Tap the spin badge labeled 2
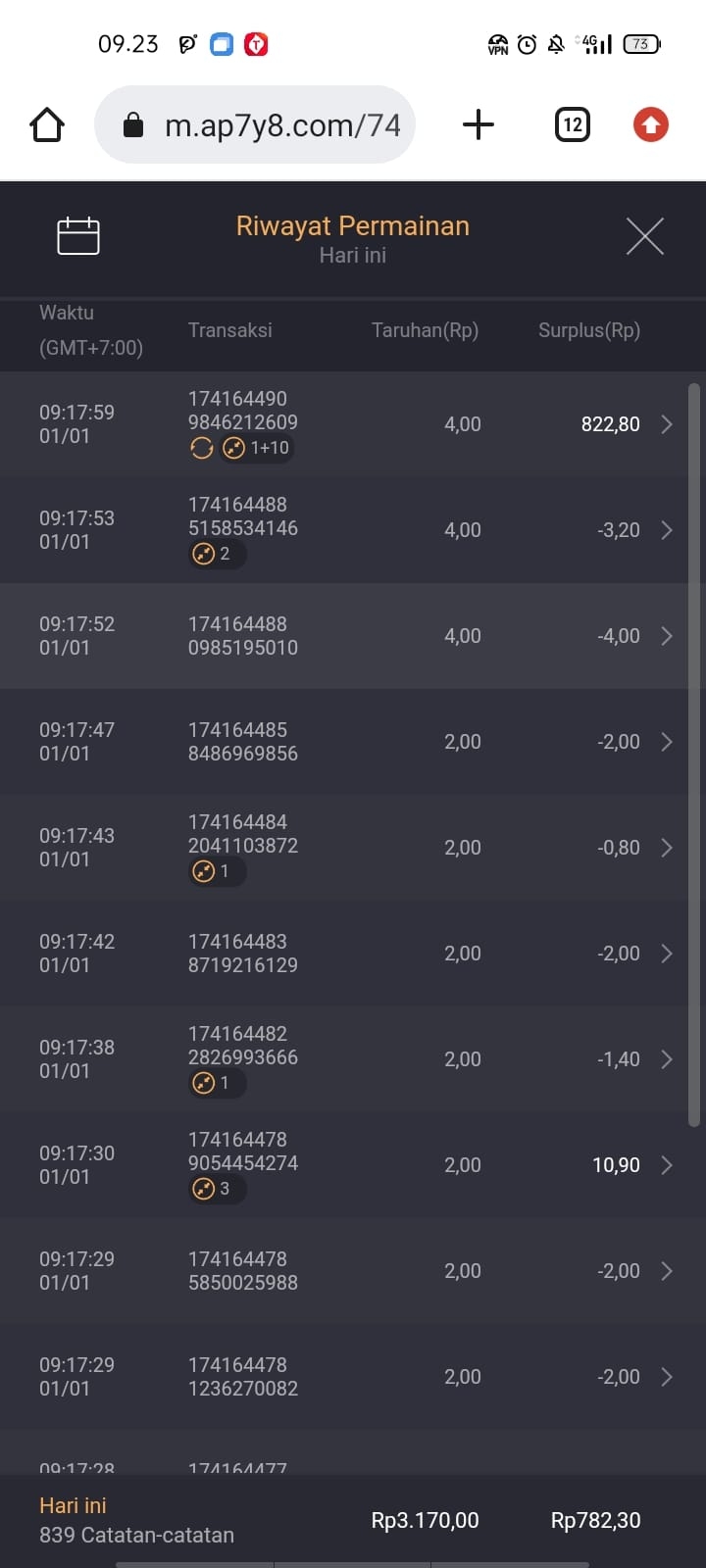Screen dimensions: 706x1568 tap(214, 555)
